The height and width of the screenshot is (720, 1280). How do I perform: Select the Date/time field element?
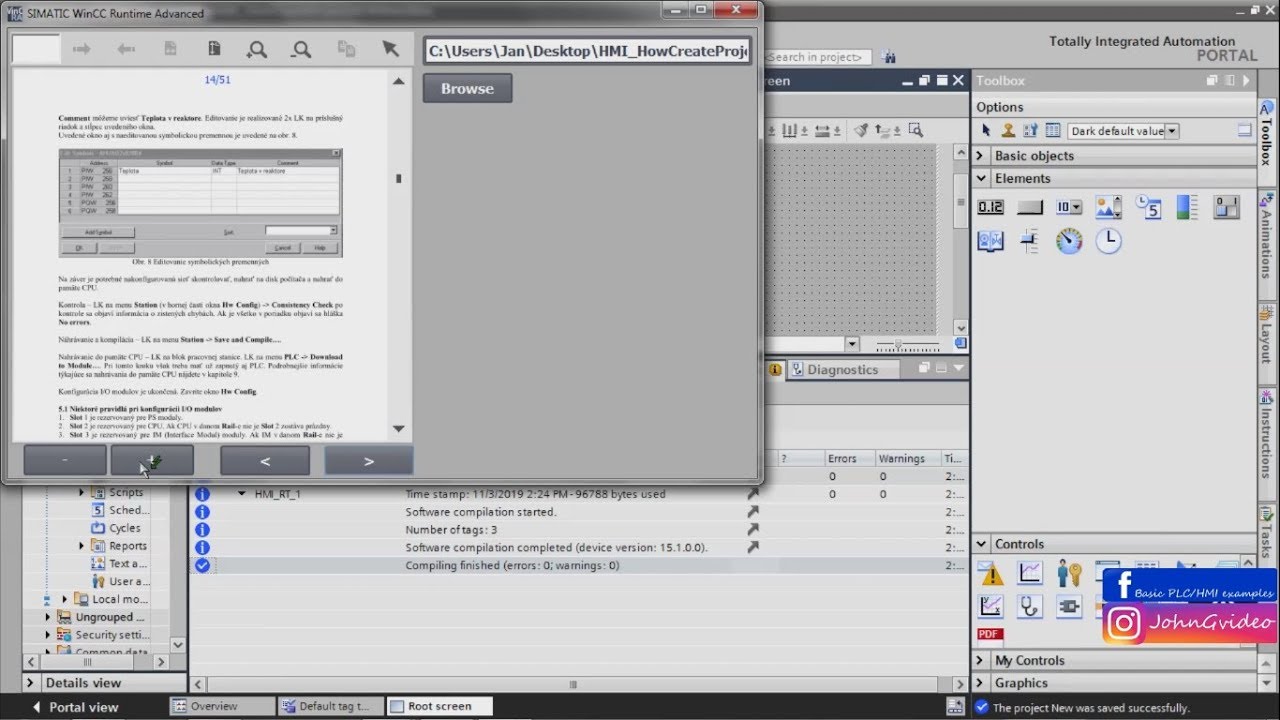click(1148, 207)
